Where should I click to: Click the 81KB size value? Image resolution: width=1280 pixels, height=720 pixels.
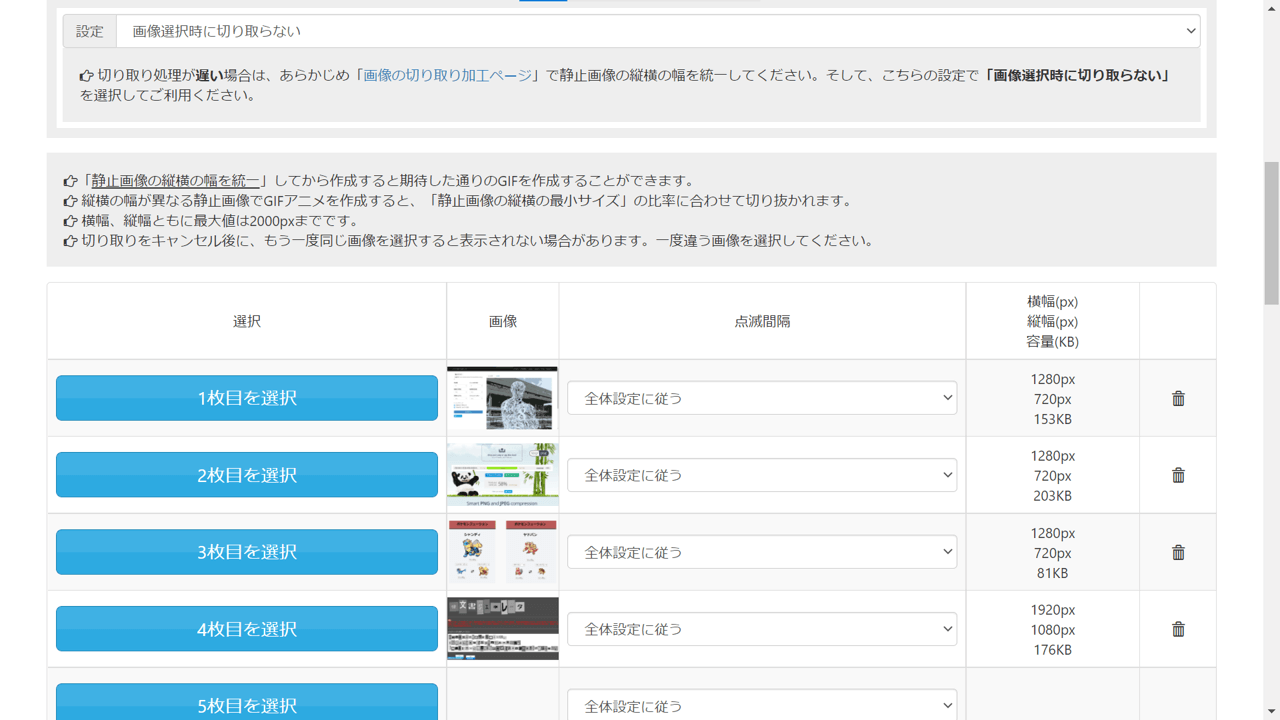pyautogui.click(x=1052, y=573)
